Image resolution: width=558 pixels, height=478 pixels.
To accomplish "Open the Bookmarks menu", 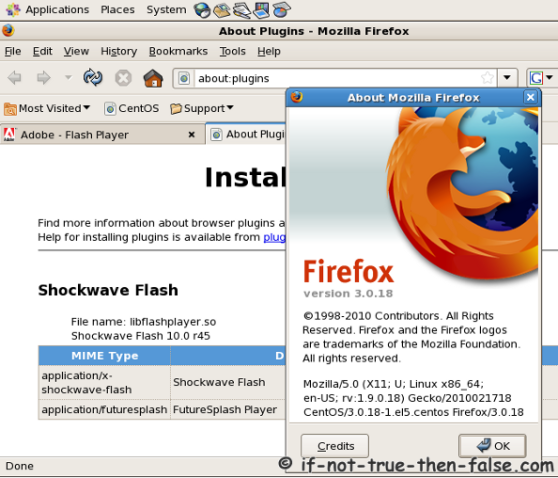I will point(178,51).
